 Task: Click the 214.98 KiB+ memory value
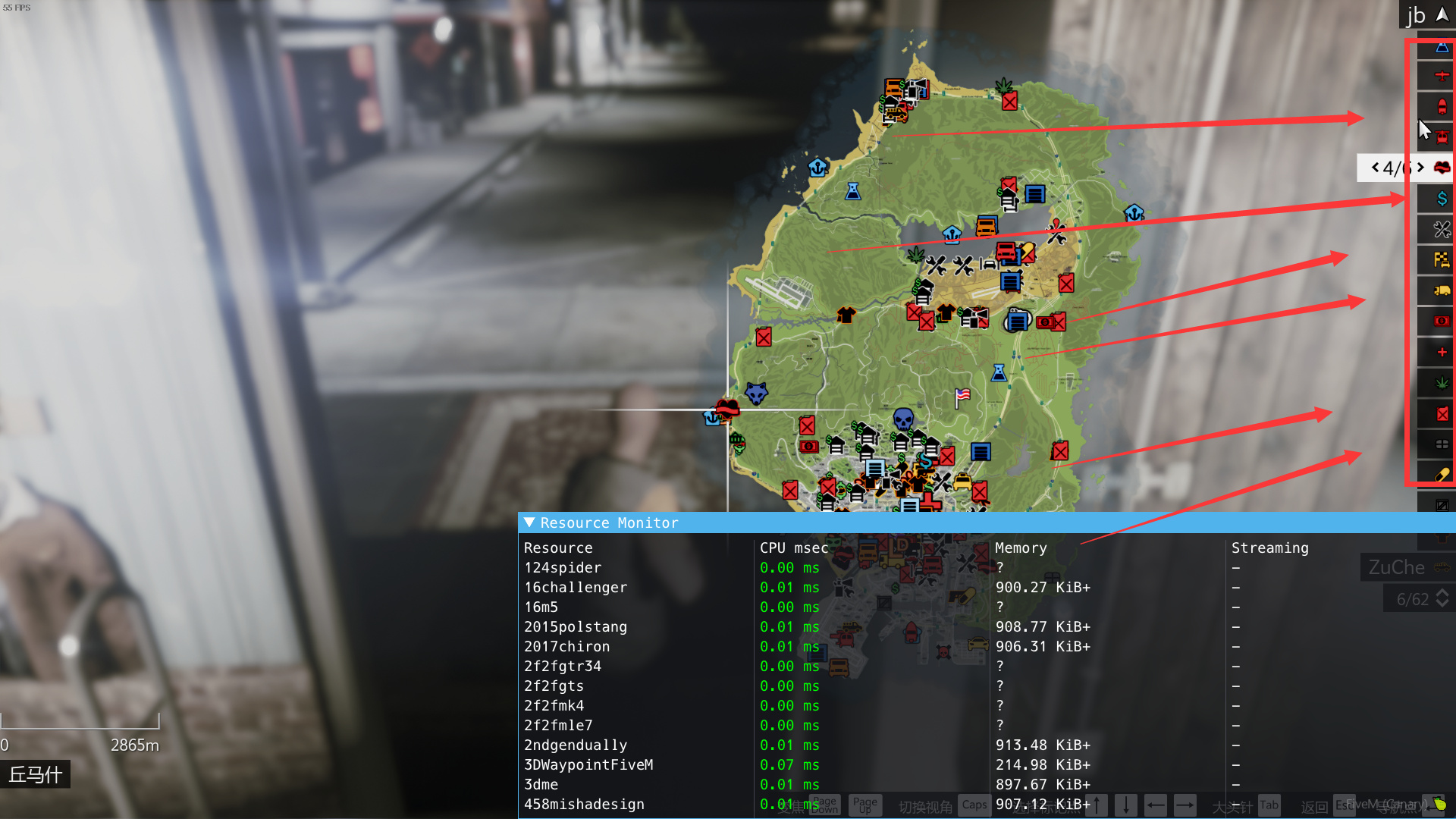point(1043,764)
